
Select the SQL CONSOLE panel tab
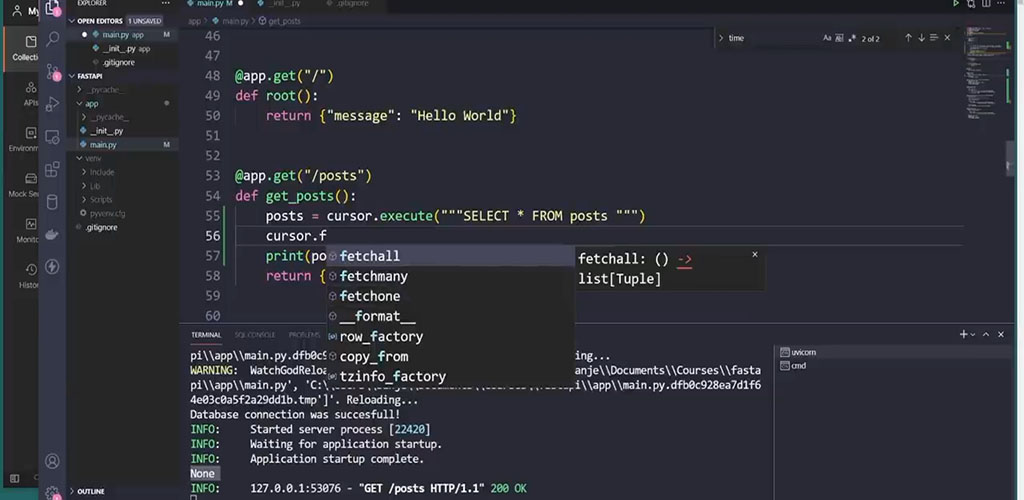tap(255, 335)
